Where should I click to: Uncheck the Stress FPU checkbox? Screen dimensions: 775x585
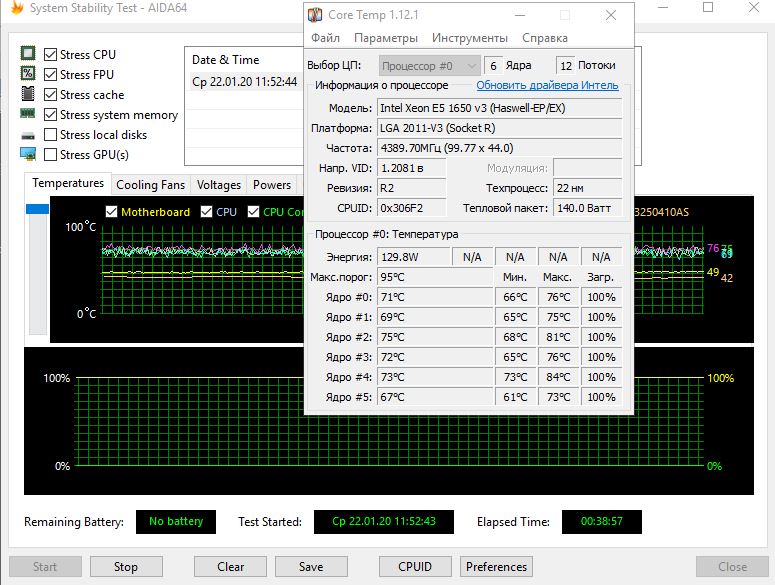[50, 75]
